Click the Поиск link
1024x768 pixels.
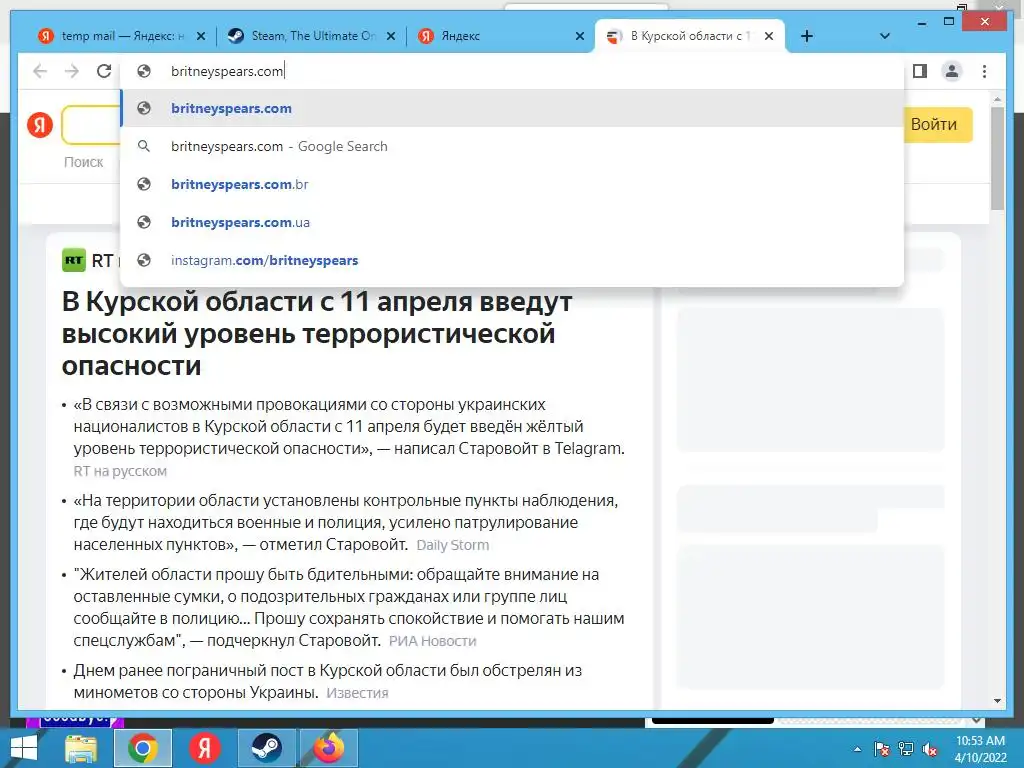click(84, 162)
